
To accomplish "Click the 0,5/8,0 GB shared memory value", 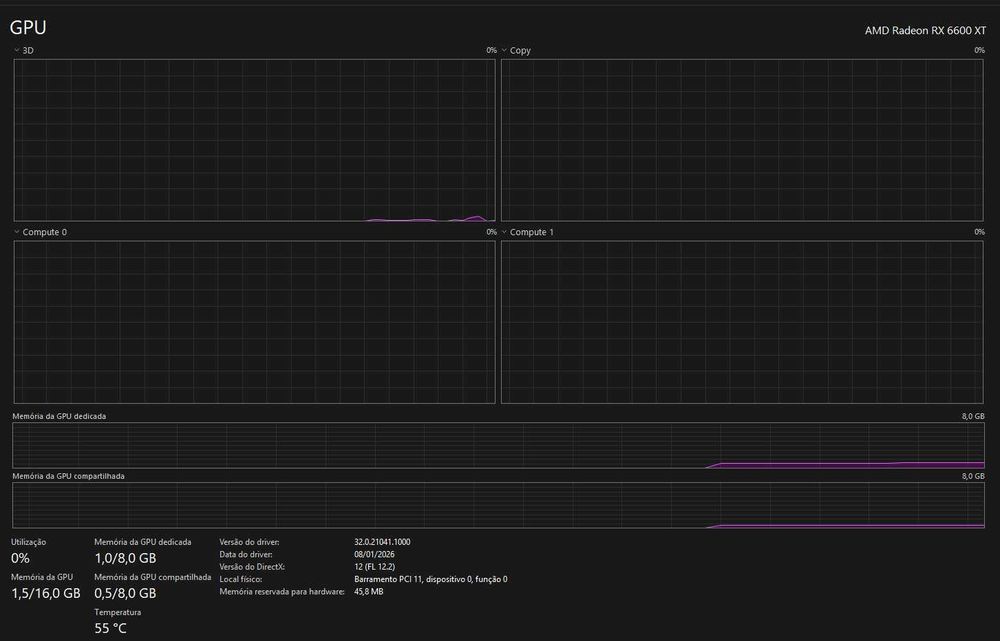I will point(125,593).
